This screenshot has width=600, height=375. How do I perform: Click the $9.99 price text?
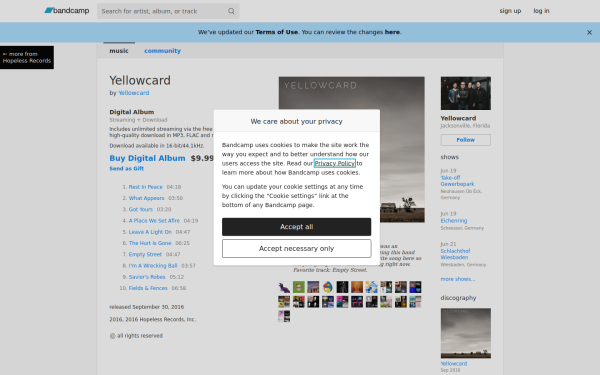pyautogui.click(x=202, y=158)
